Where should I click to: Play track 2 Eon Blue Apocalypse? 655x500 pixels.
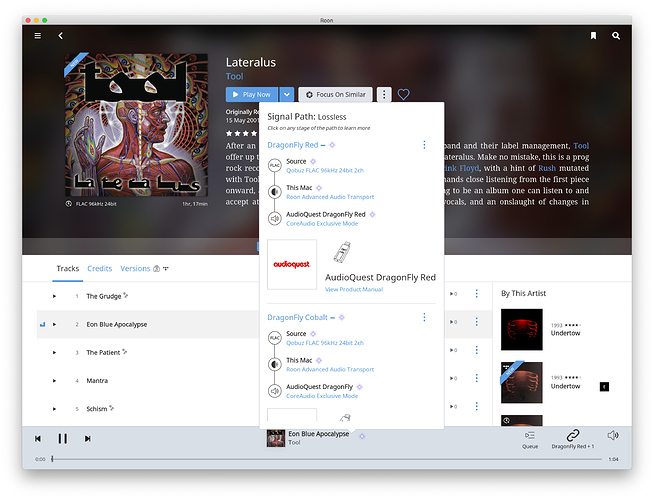point(54,324)
